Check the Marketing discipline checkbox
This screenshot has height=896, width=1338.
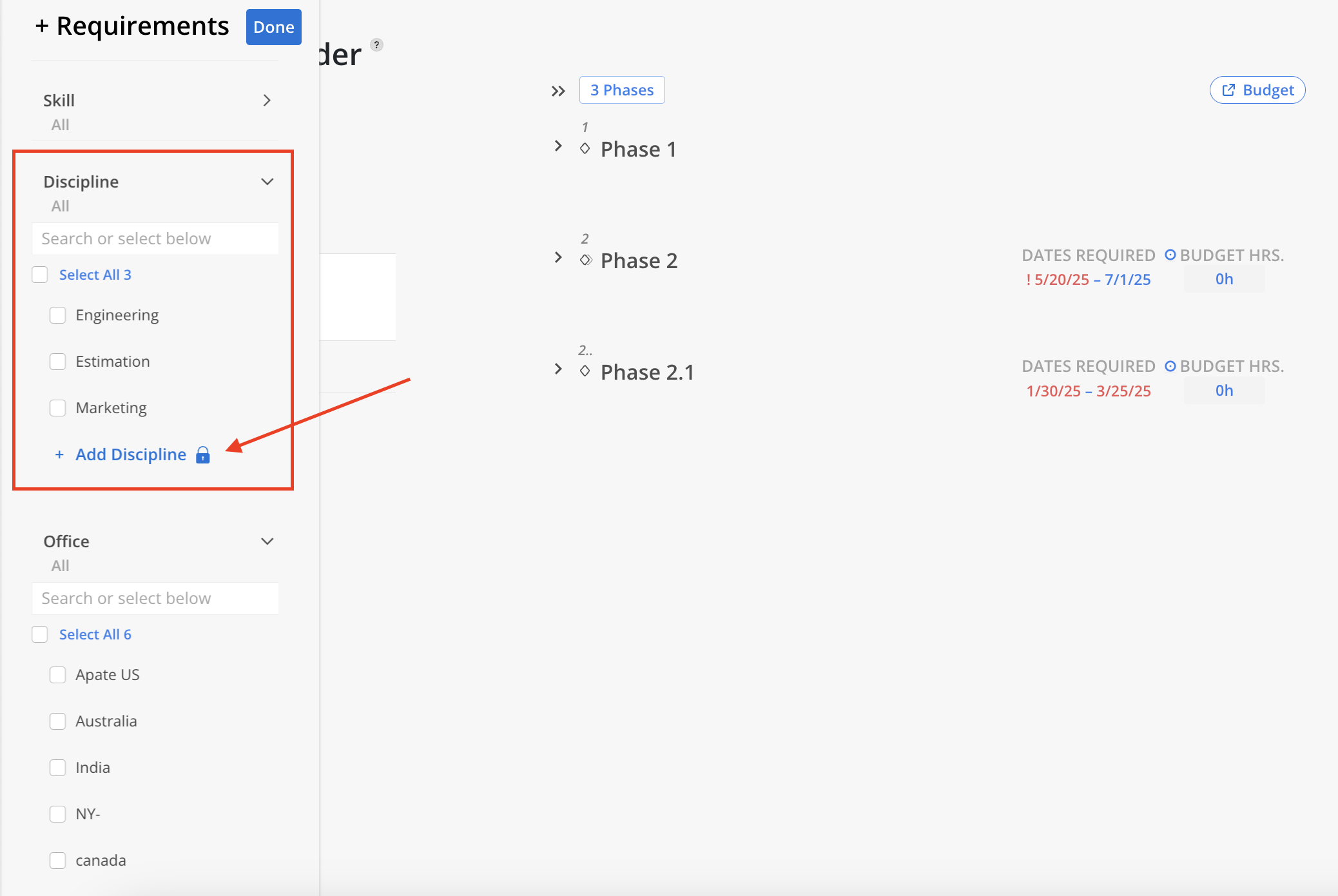click(x=58, y=408)
